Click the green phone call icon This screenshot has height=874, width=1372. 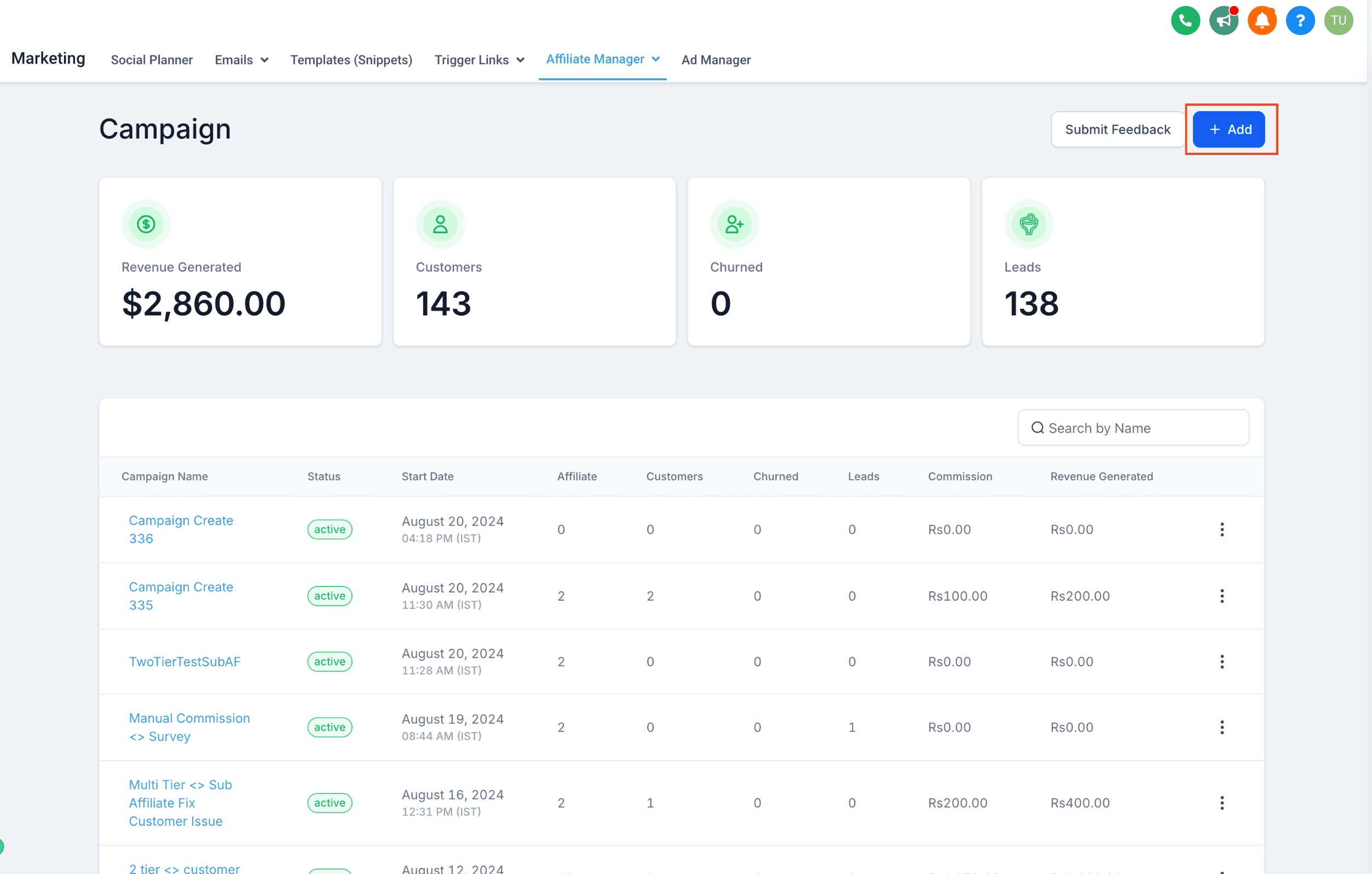point(1185,21)
